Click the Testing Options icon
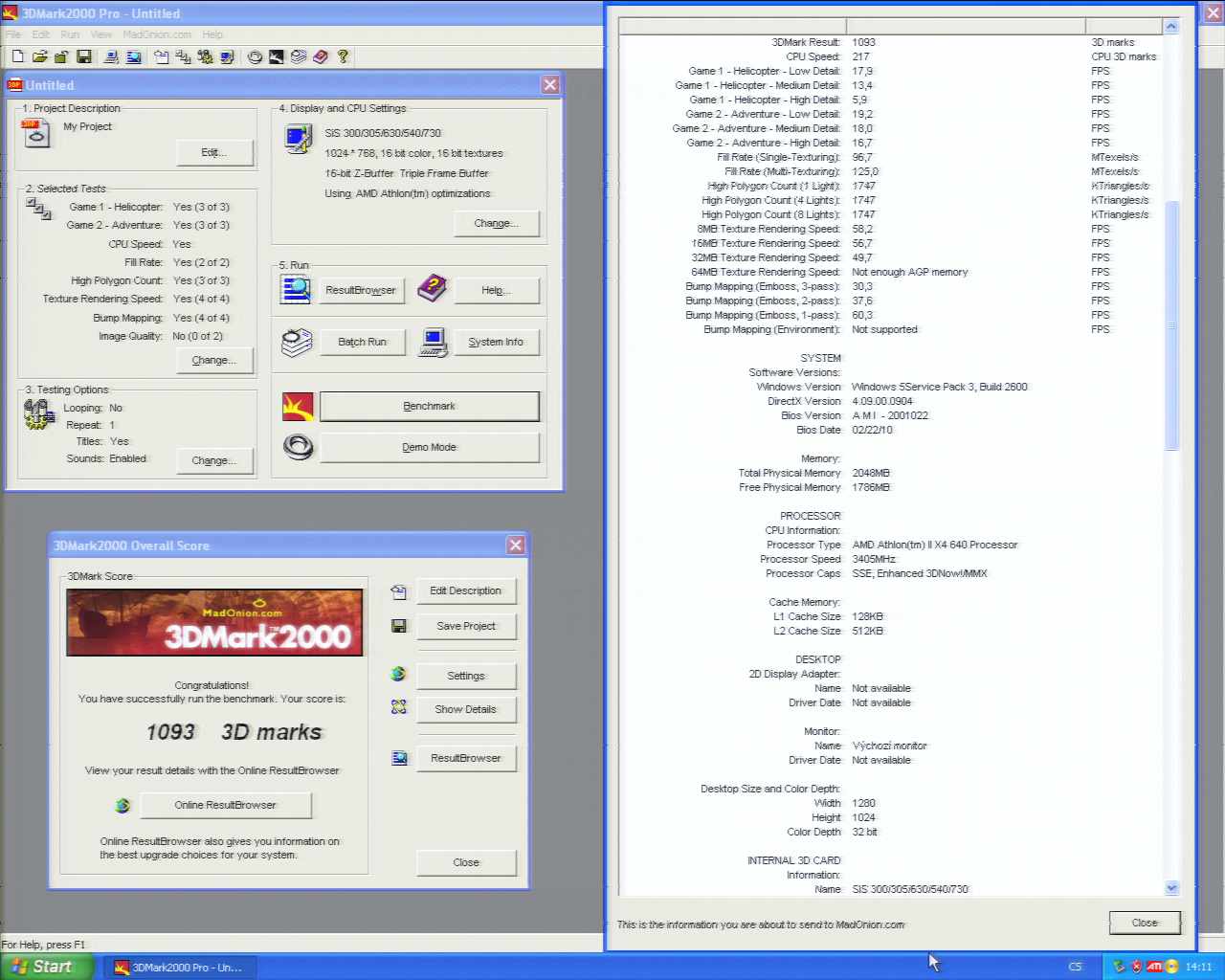1225x980 pixels. [39, 414]
